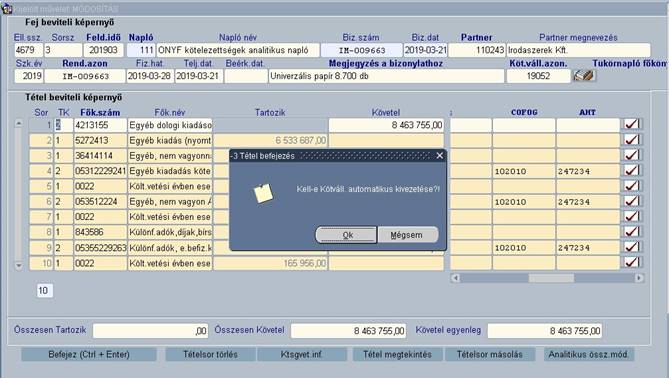Click Analitikus össz.mód. button
669x378 pixels.
pos(589,354)
